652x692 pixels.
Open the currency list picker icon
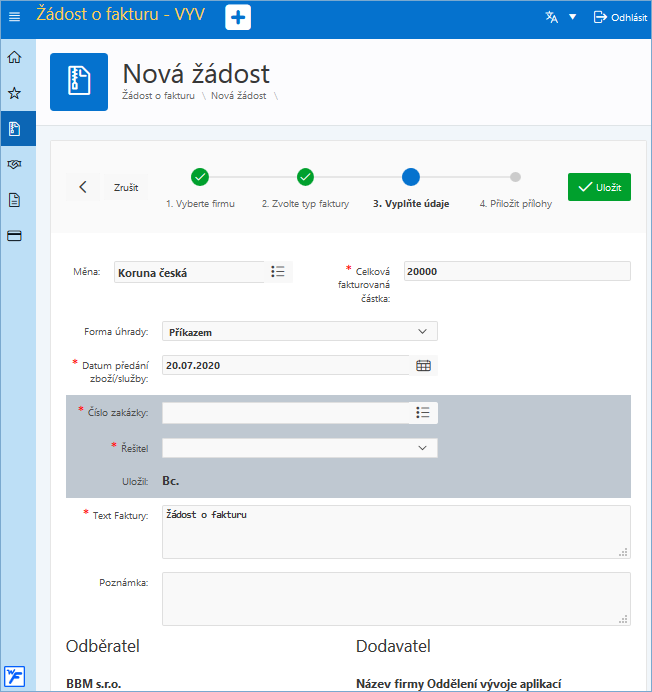point(278,272)
